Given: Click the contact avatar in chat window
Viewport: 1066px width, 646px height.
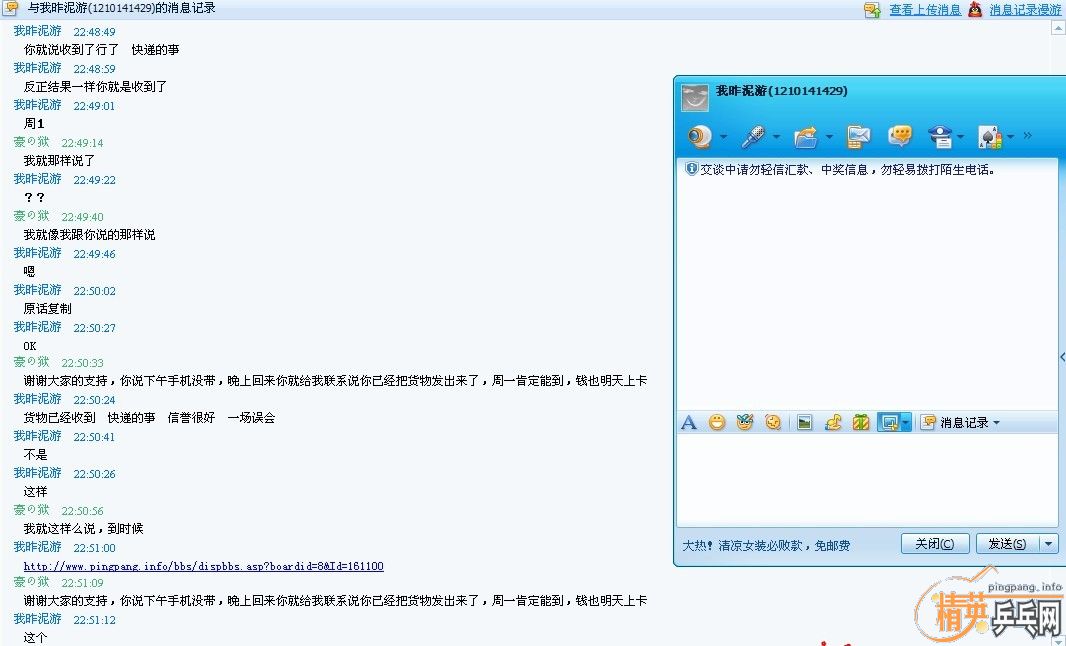Looking at the screenshot, I should coord(695,98).
